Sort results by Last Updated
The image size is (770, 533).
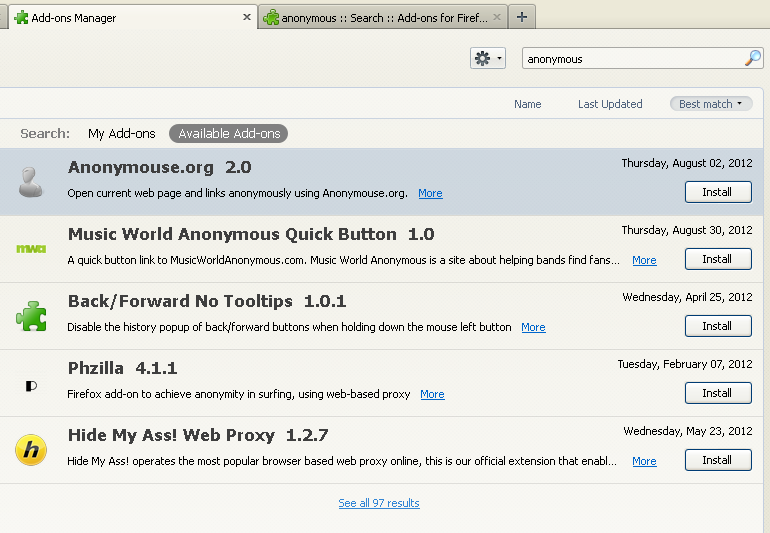click(x=610, y=104)
